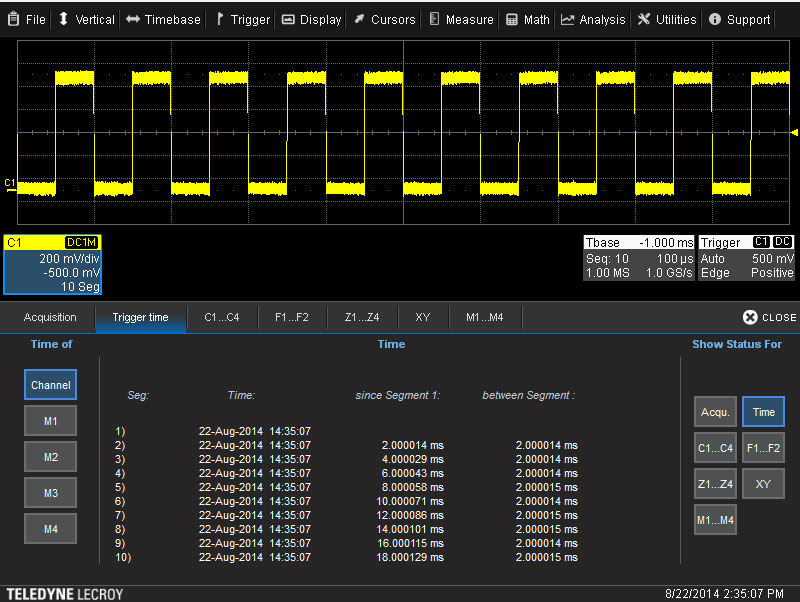
Task: Open the Support menu
Action: pos(739,18)
